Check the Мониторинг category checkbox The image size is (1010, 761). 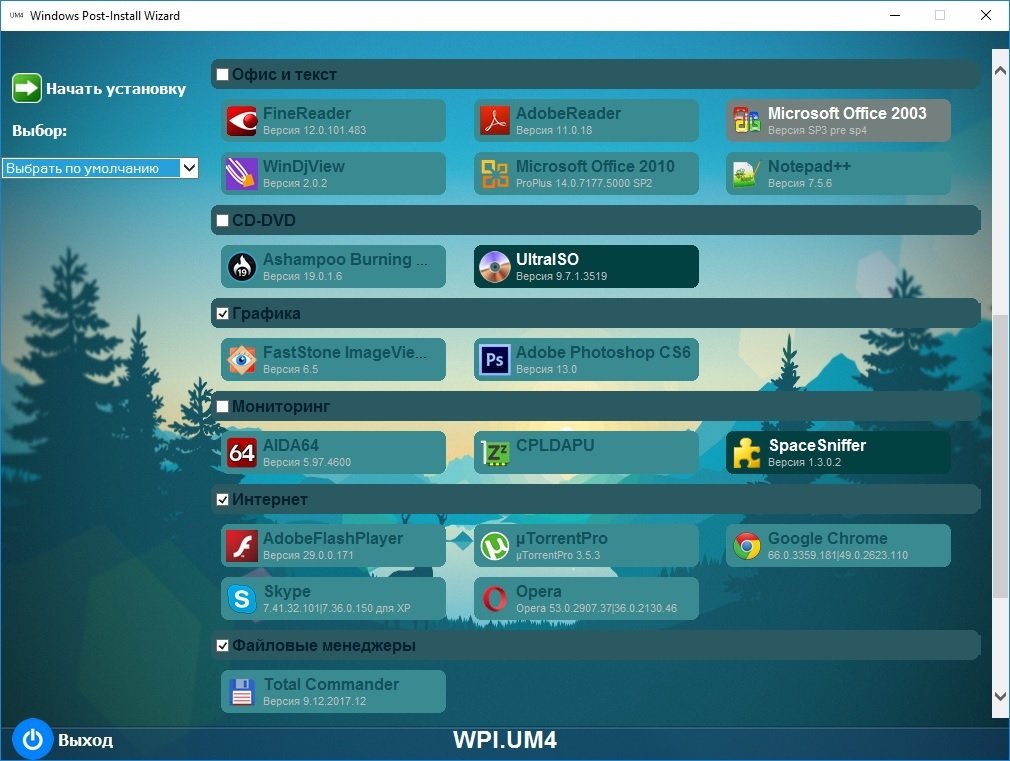point(222,407)
